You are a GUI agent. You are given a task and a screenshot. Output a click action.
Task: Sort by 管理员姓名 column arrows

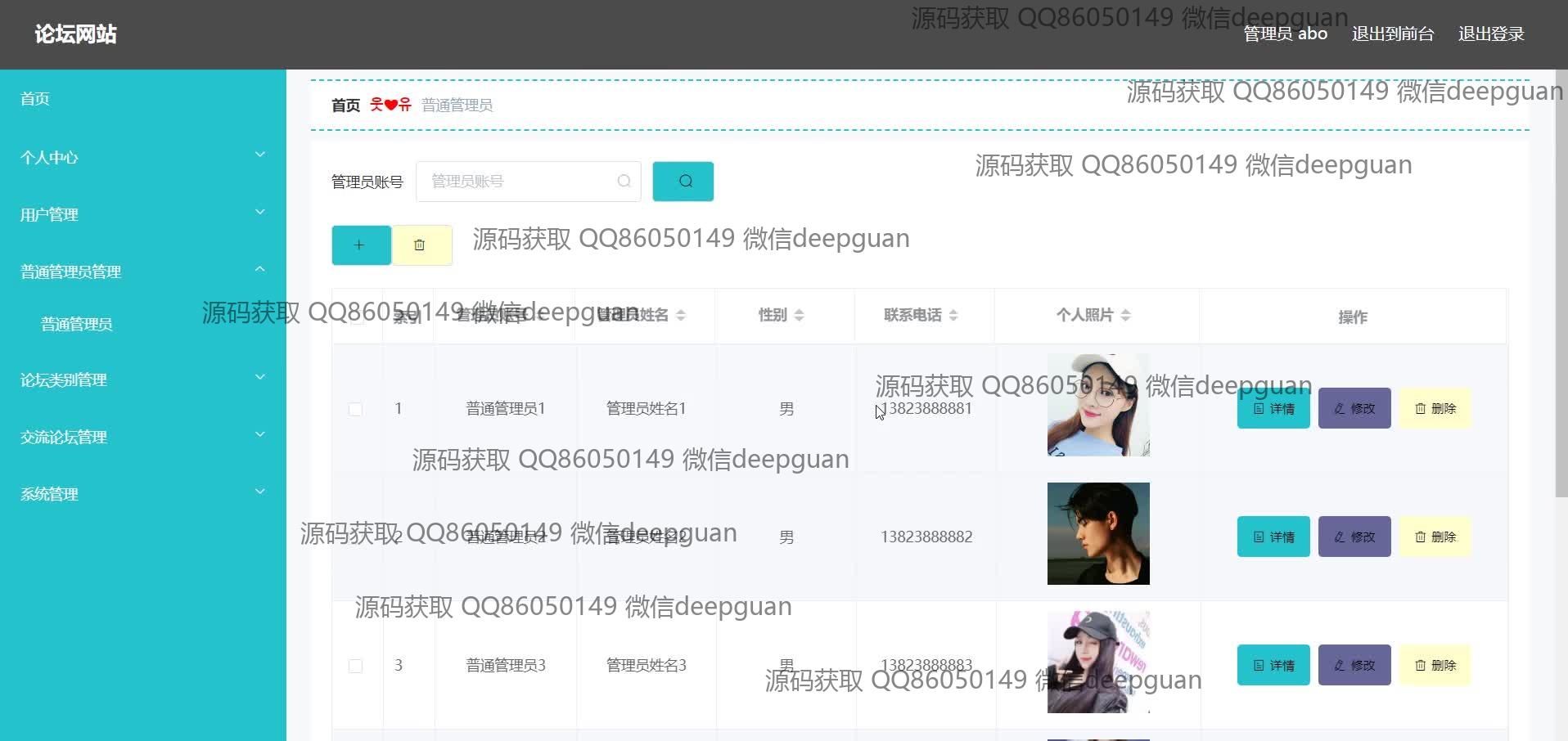(x=680, y=315)
